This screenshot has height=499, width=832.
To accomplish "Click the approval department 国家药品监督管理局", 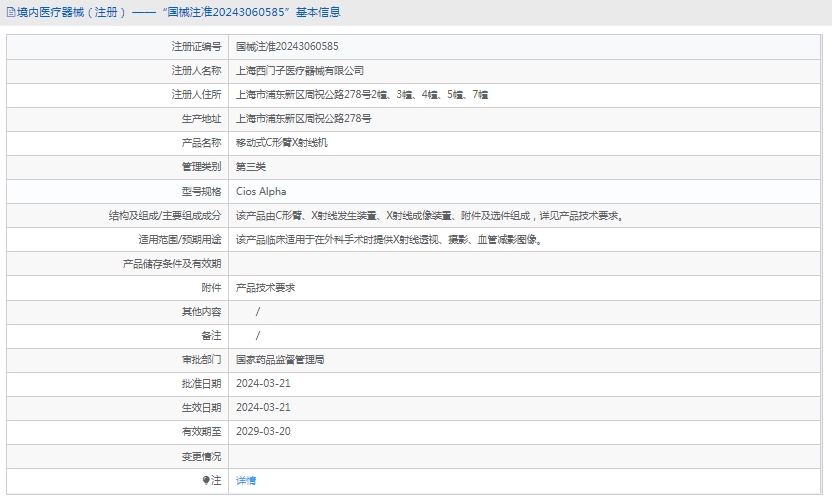I will point(280,360).
